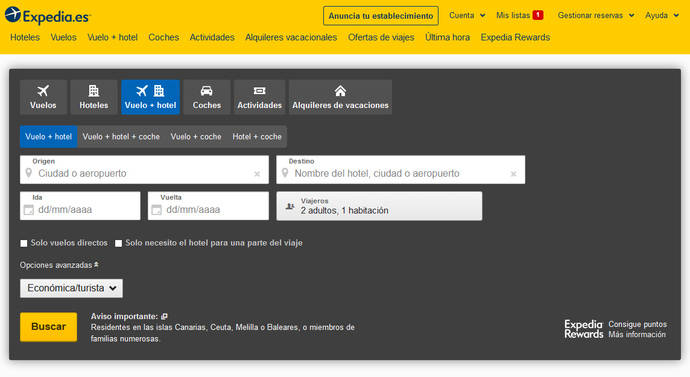Viewport: 690px width, 377px height.
Task: Click the calendar icon in Ida field
Action: 29,210
